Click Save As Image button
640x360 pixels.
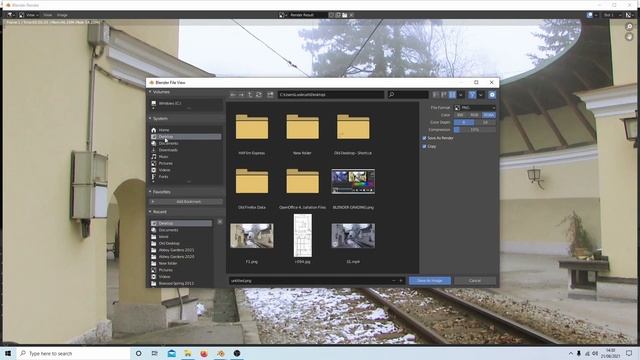430,280
